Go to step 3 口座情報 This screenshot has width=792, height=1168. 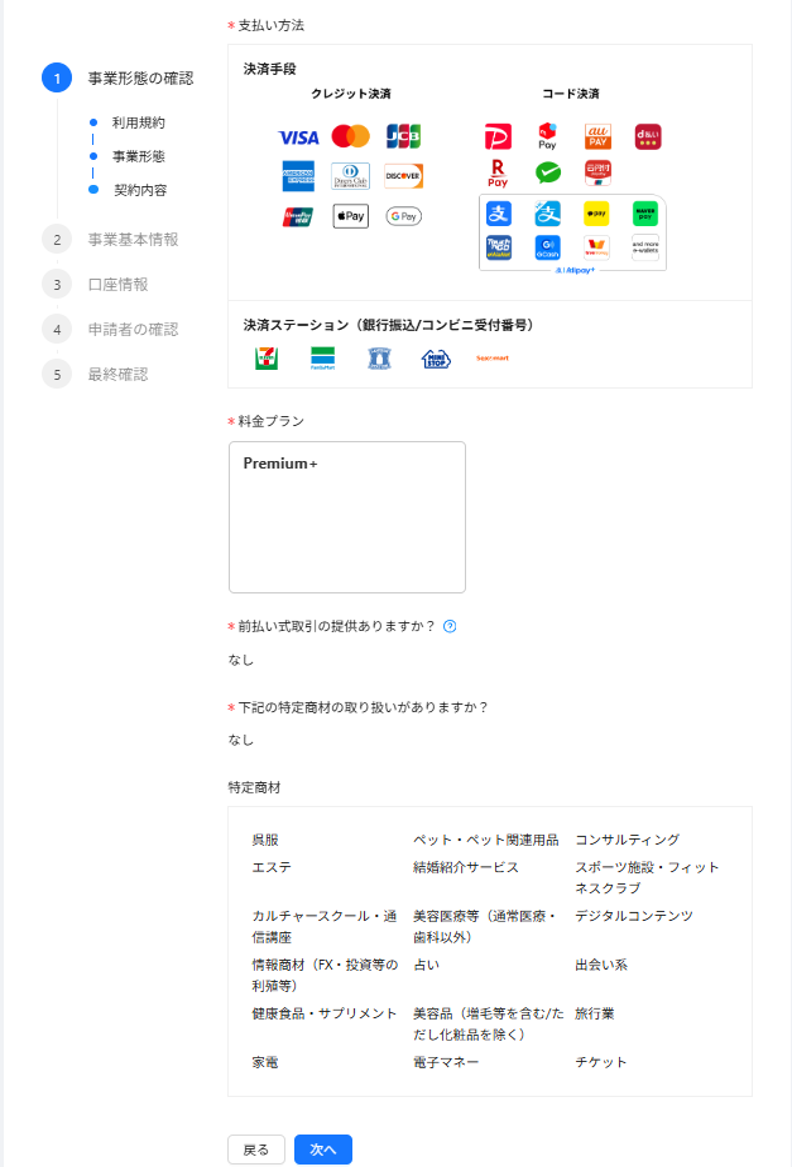click(95, 285)
